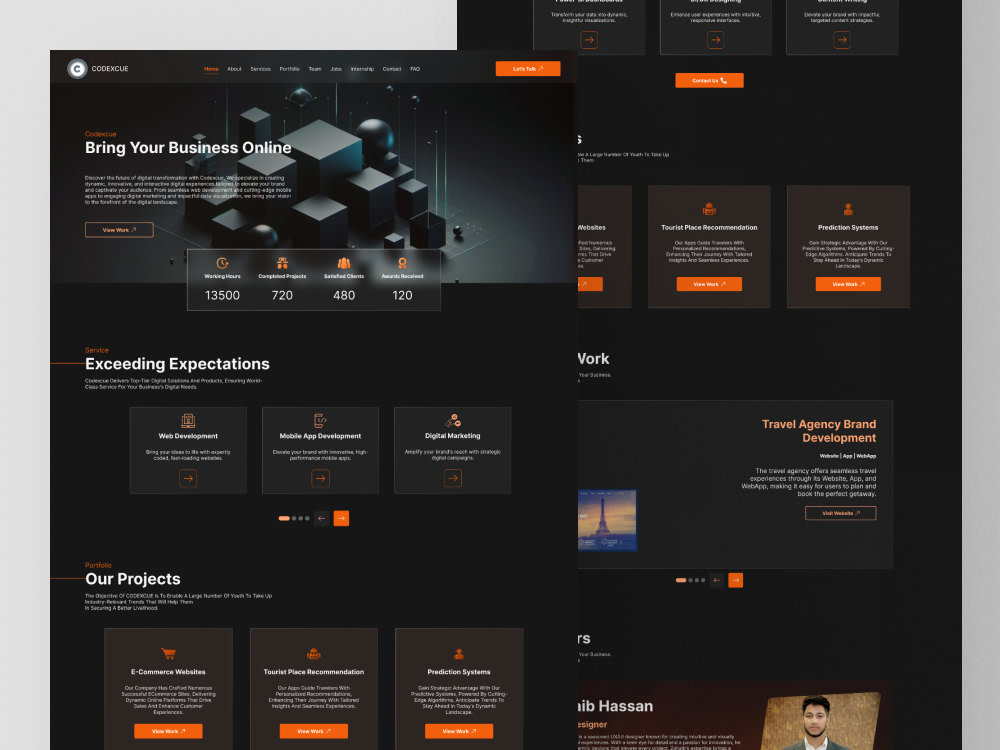The height and width of the screenshot is (750, 1000).
Task: Open Jobs in the top navigation
Action: [336, 69]
